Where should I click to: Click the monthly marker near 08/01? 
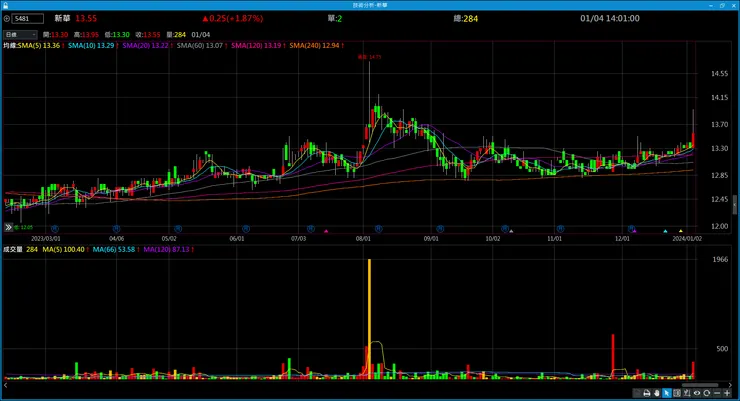[x=378, y=229]
